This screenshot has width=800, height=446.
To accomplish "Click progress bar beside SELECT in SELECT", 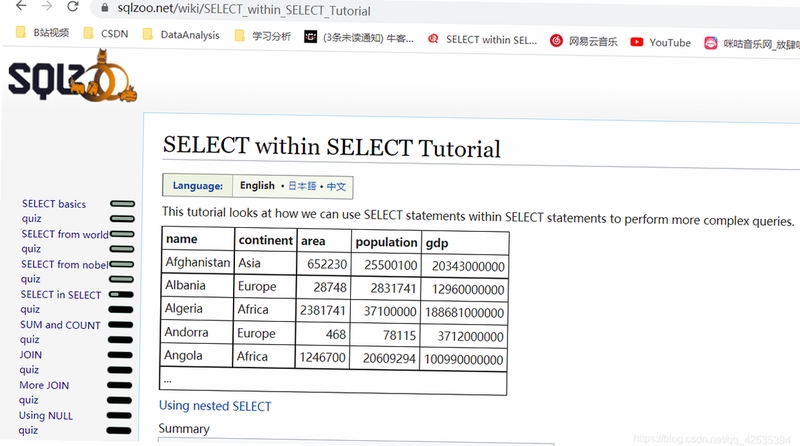I will (121, 294).
